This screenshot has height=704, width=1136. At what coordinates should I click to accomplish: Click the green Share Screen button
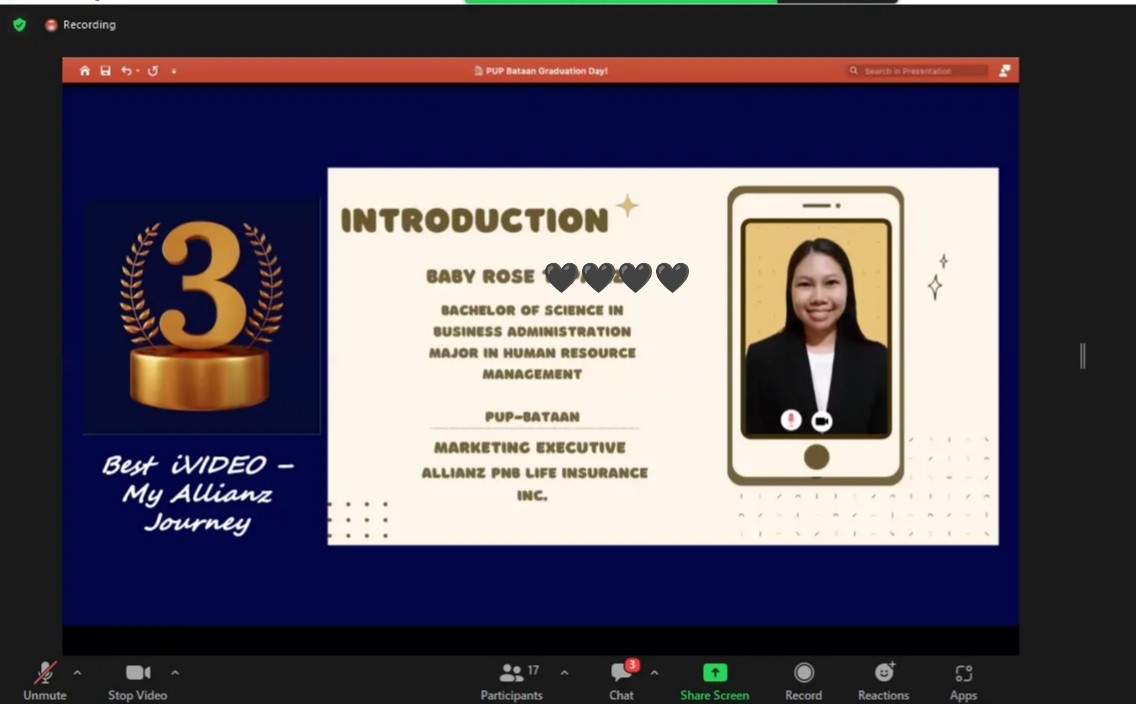click(714, 681)
